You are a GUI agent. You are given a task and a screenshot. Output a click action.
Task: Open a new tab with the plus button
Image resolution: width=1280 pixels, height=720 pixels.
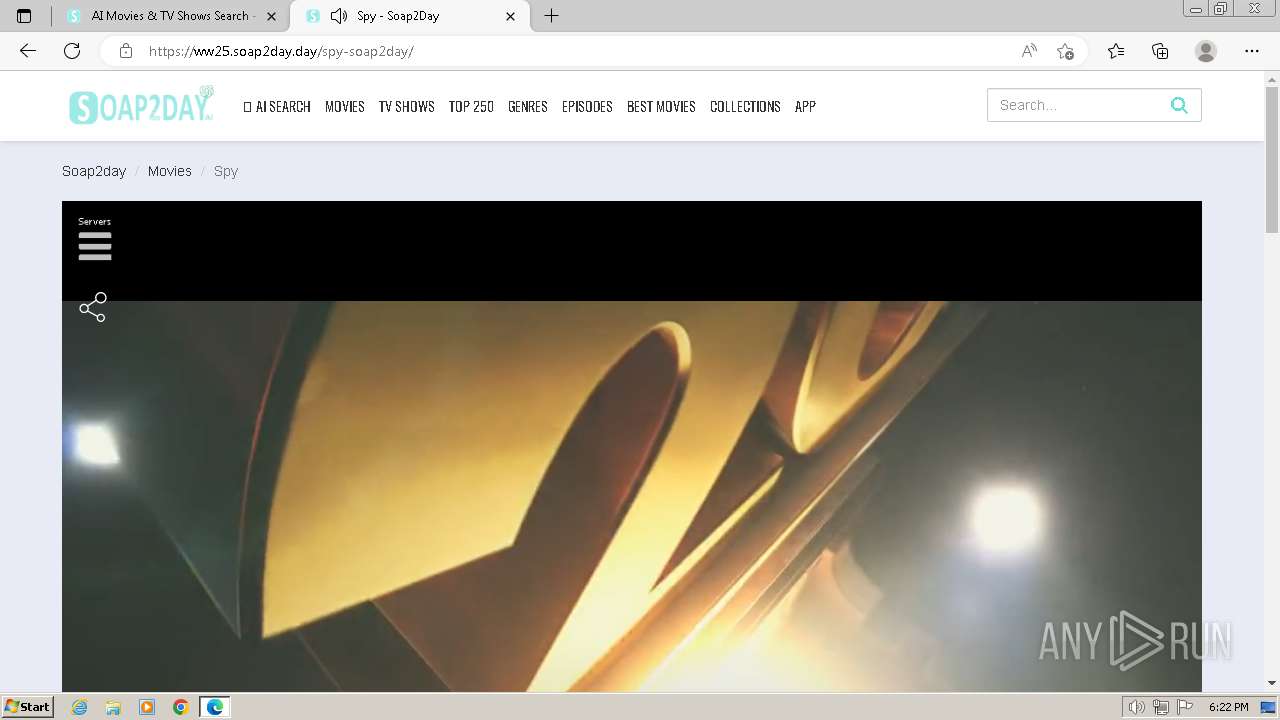(551, 16)
